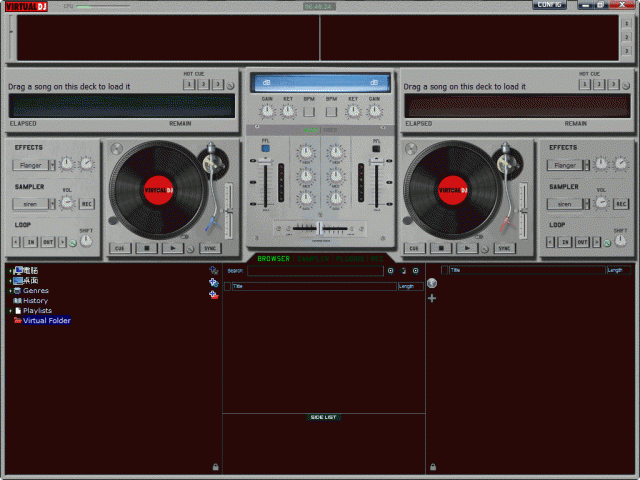Click left deck hot cue clock icon
The width and height of the screenshot is (640, 480).
pos(230,86)
